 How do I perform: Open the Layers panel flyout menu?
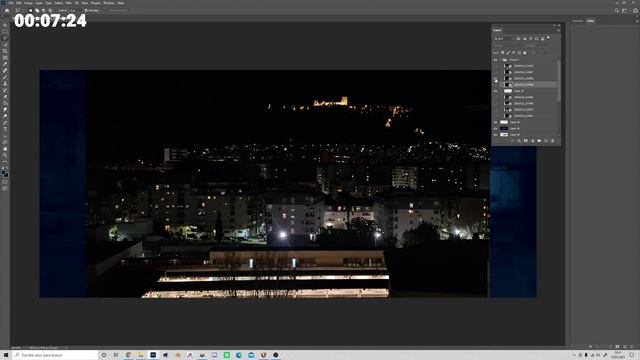tap(558, 30)
